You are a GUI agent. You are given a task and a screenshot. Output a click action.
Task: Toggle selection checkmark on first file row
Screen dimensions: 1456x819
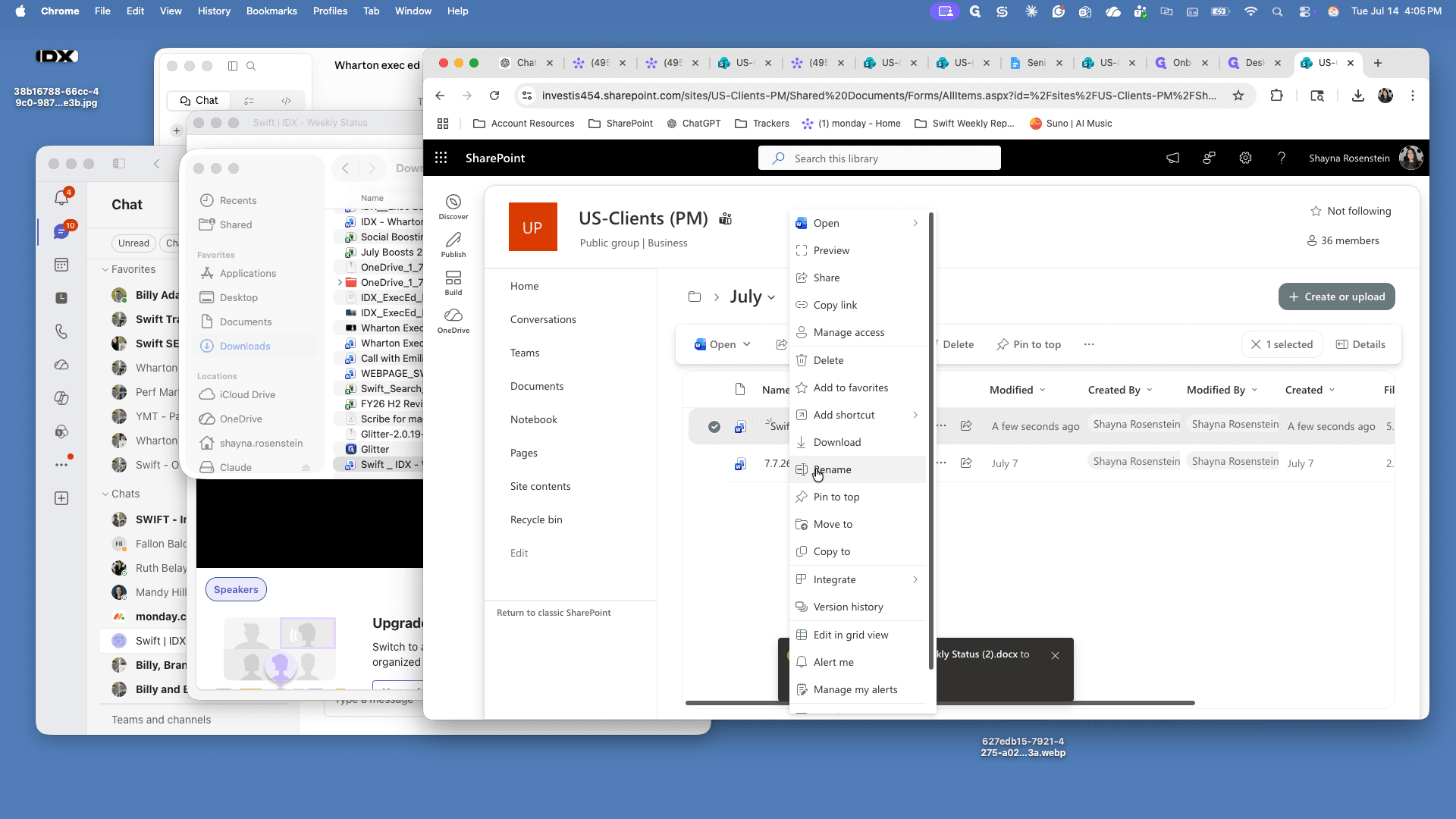click(x=714, y=427)
